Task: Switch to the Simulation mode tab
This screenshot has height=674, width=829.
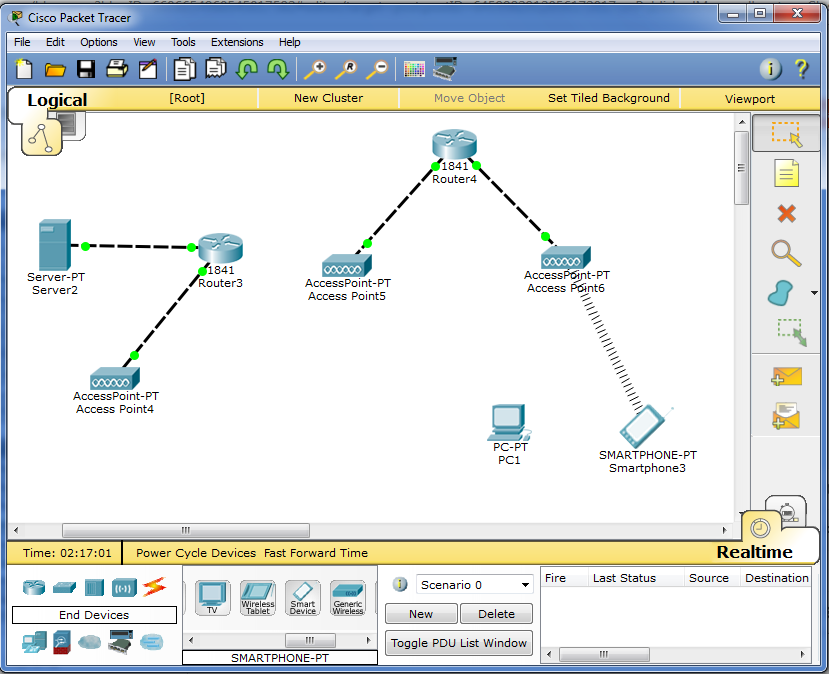Action: [787, 509]
